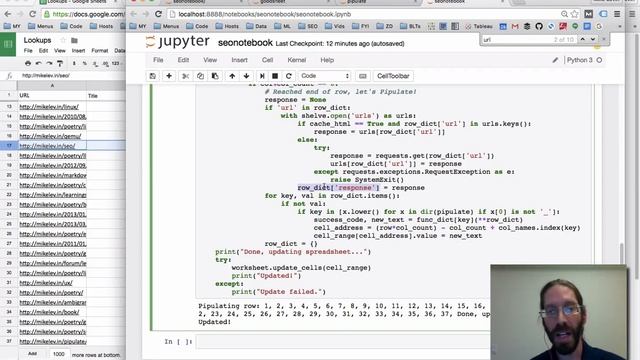Image resolution: width=640 pixels, height=360 pixels.
Task: Interrupt kernel with the stop icon
Action: pyautogui.click(x=275, y=76)
